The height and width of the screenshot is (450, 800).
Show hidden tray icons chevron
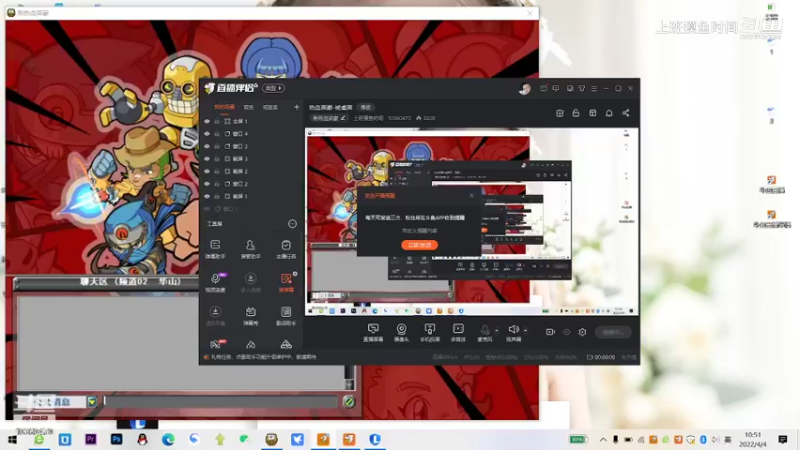pyautogui.click(x=603, y=440)
